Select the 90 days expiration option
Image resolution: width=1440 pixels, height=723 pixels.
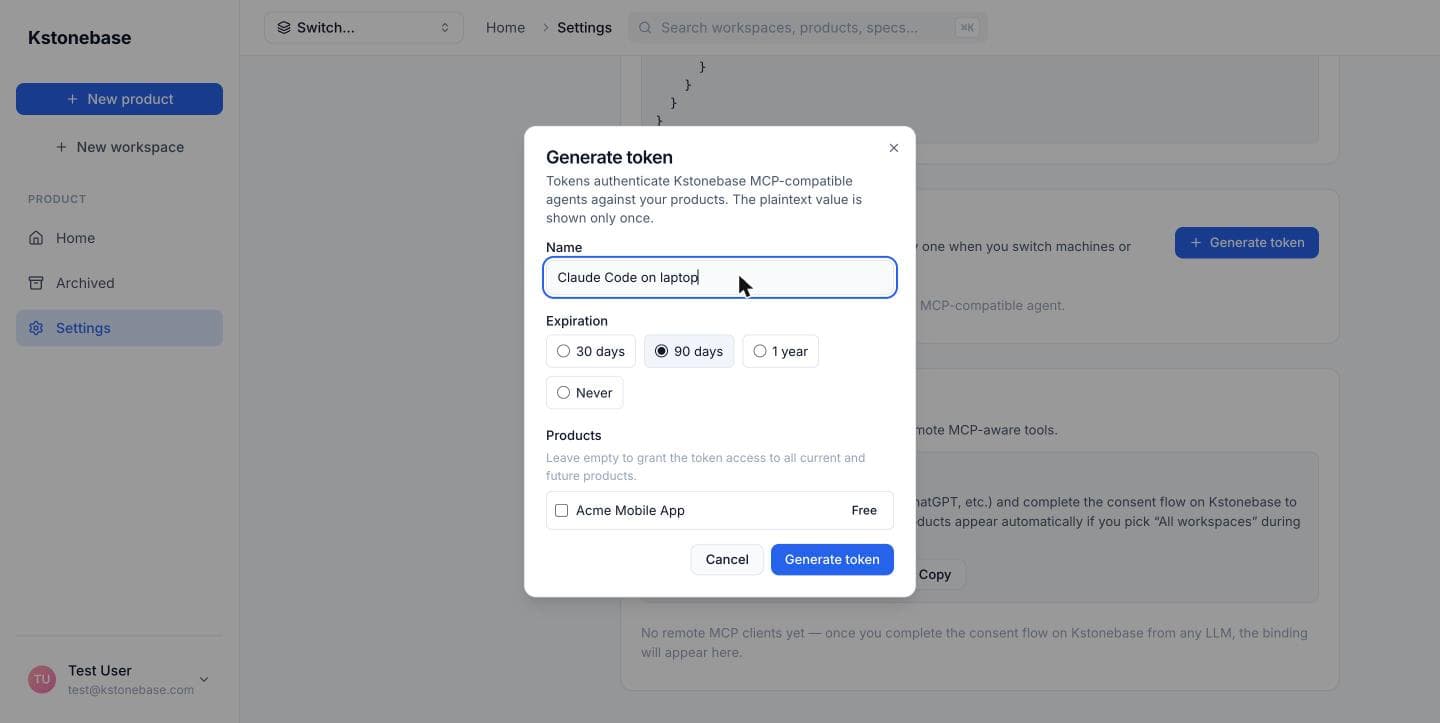689,351
